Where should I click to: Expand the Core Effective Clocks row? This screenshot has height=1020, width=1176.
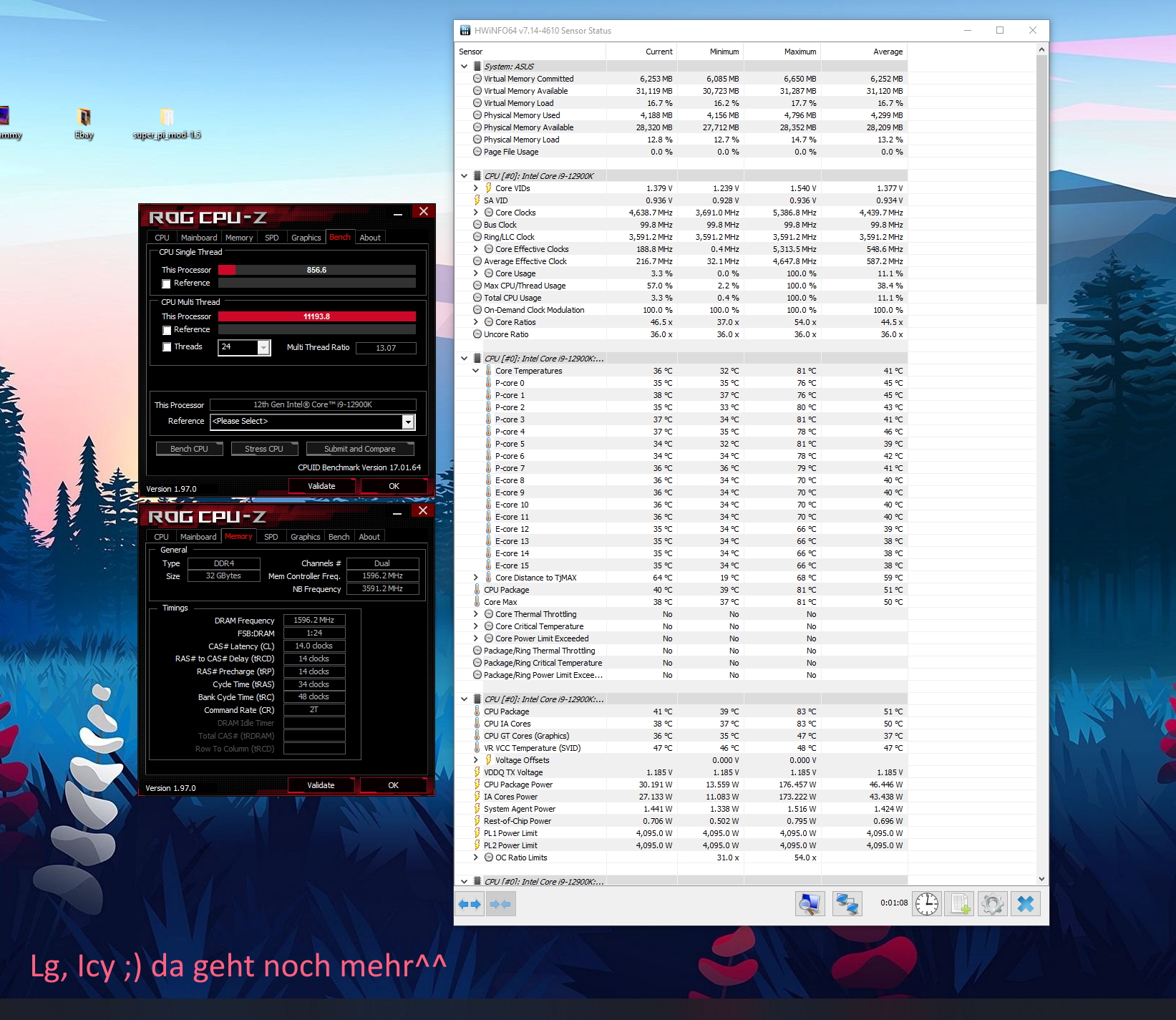click(x=476, y=249)
